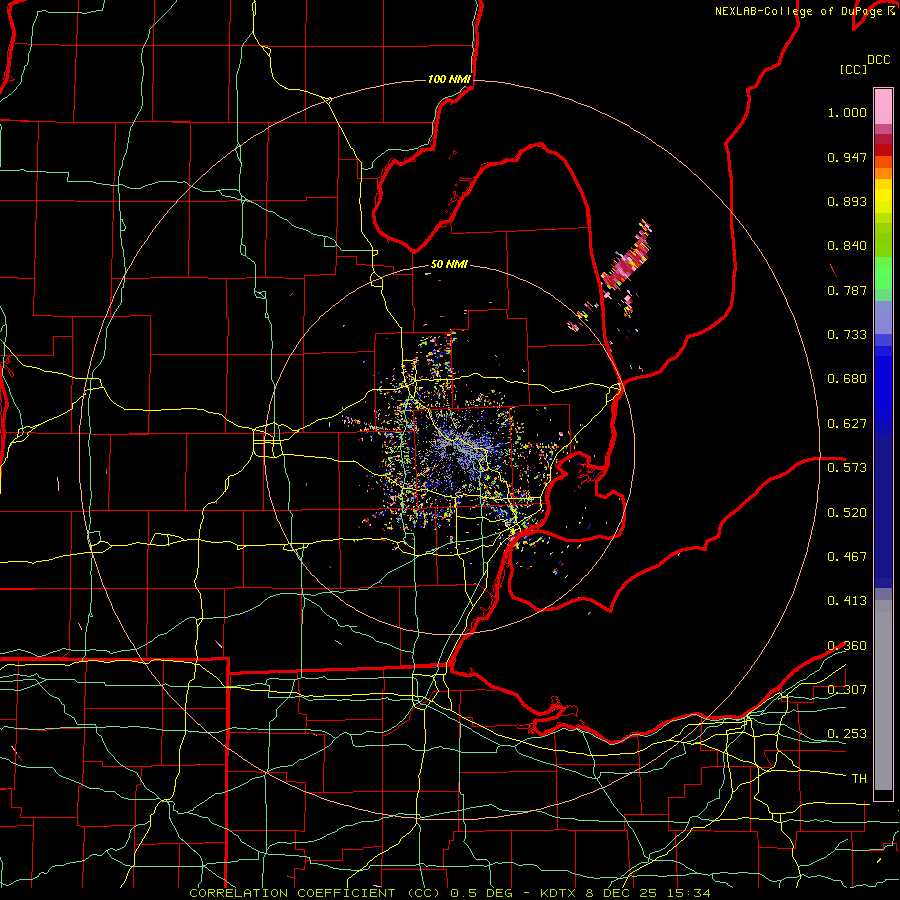
Task: Click the 0.840 color scale value
Action: [x=847, y=246]
